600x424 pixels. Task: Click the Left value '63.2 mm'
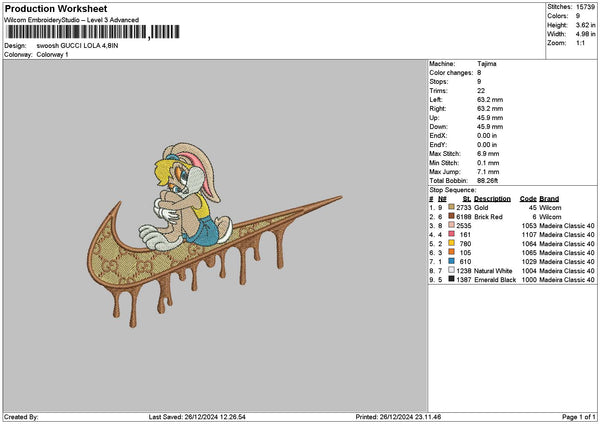click(x=490, y=100)
